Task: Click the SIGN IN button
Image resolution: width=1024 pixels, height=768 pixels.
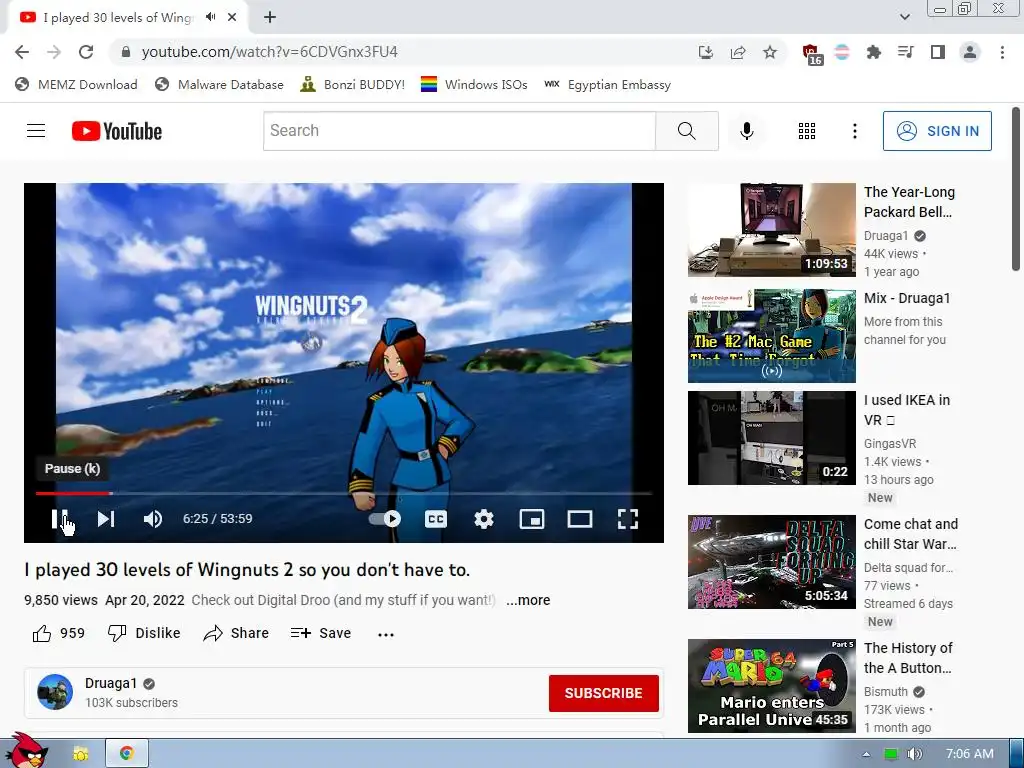Action: 937,131
